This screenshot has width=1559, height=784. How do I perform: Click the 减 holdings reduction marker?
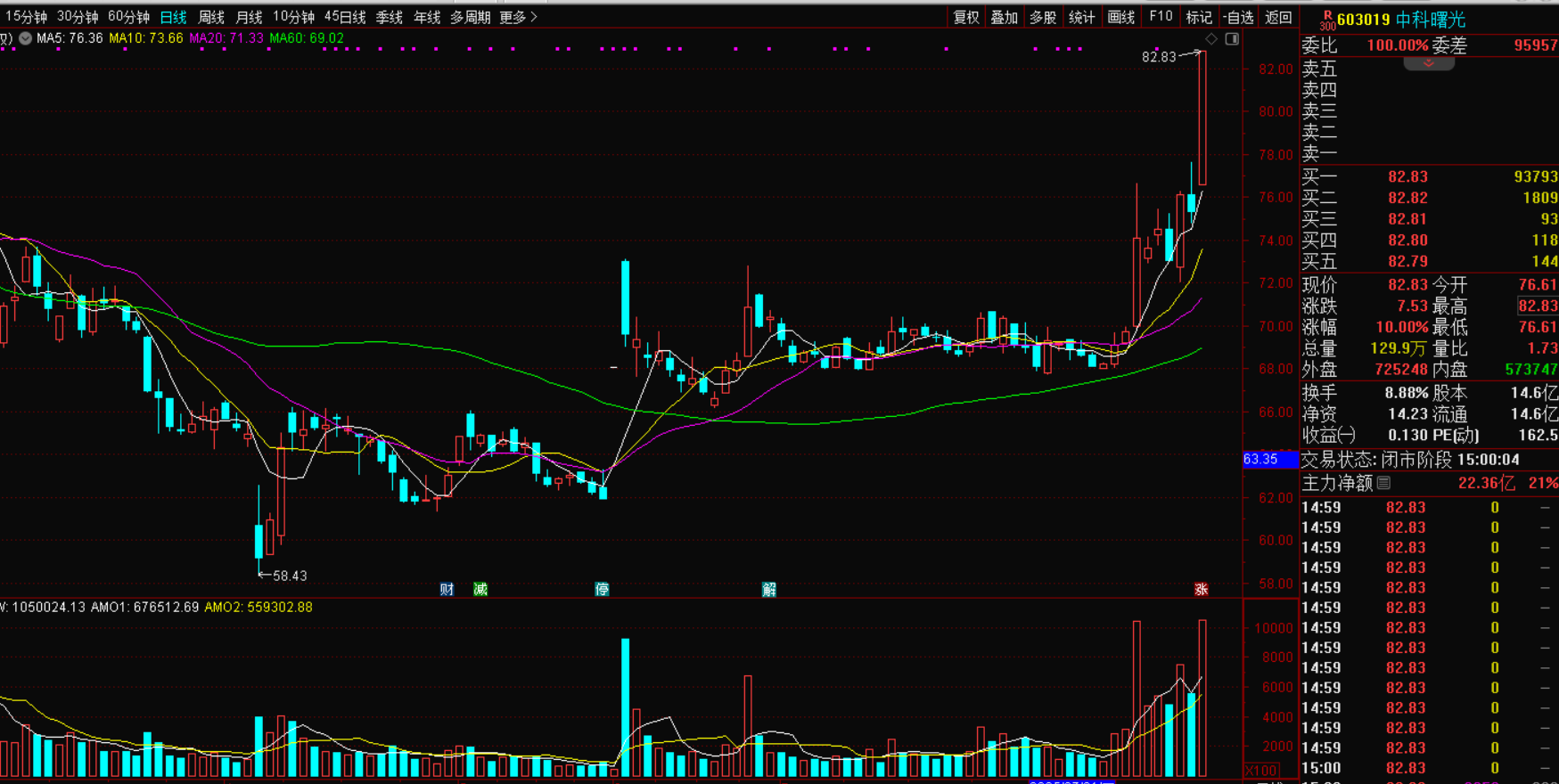480,589
